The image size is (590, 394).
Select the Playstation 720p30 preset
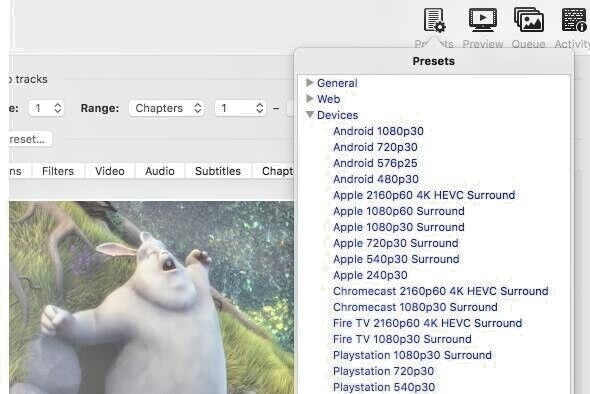[x=383, y=371]
